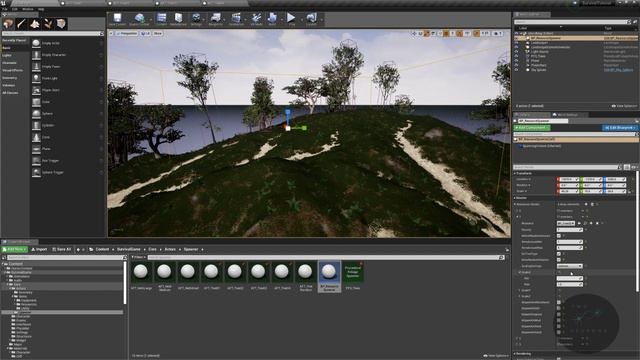
Task: Click the Play button in toolbar
Action: [291, 19]
